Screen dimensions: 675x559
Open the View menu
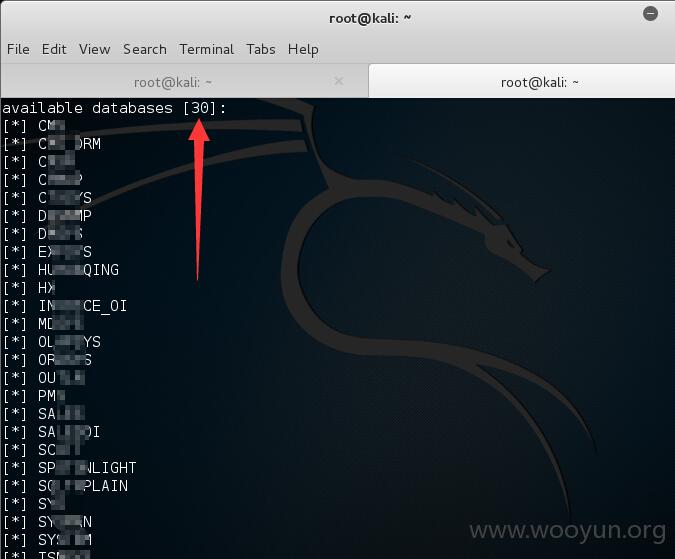[x=94, y=49]
